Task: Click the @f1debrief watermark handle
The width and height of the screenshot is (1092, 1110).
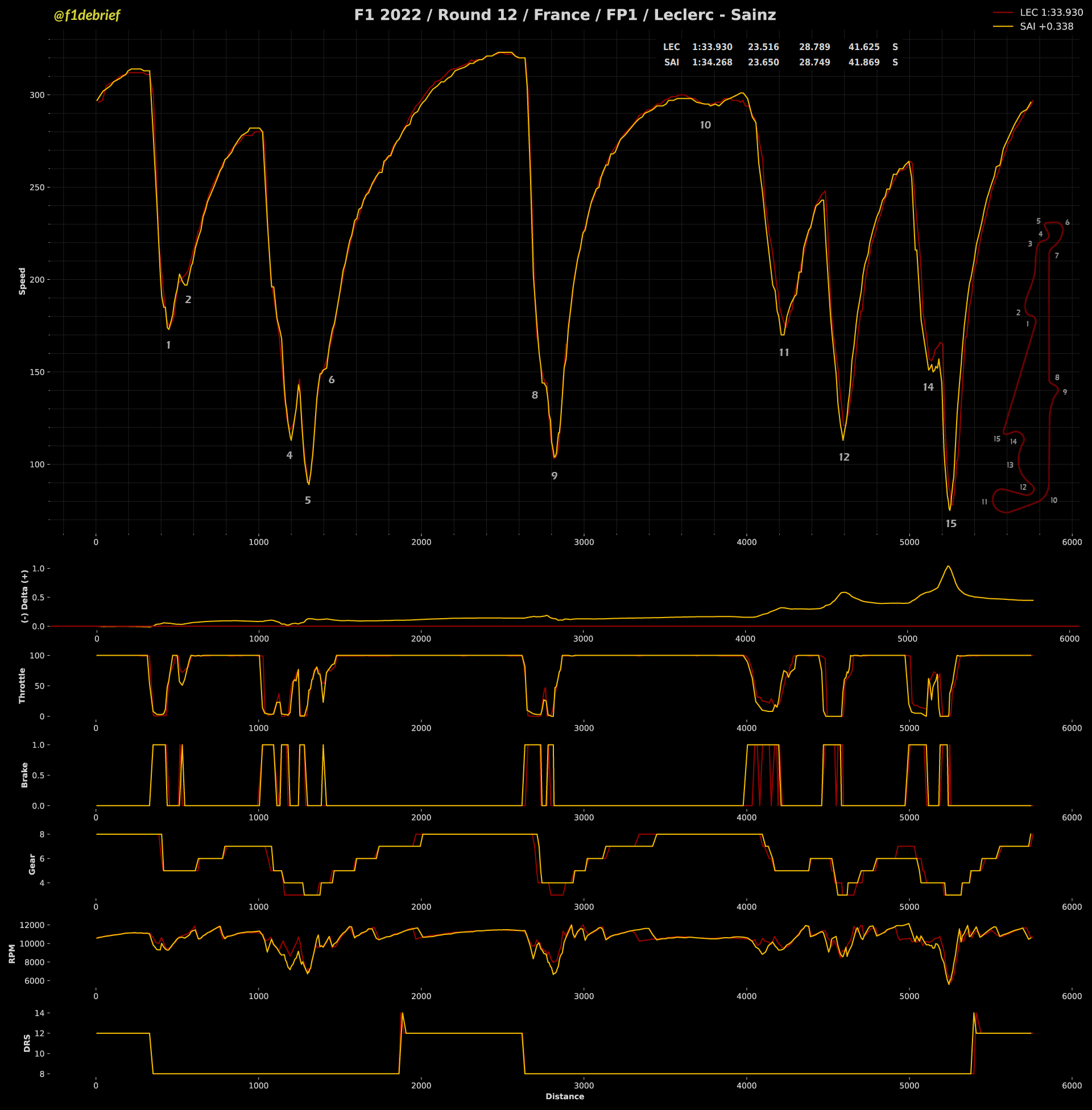Action: [x=86, y=15]
